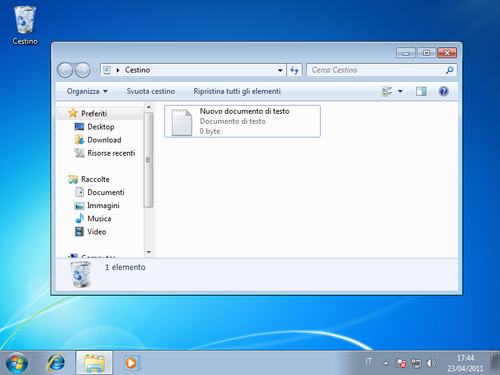
Task: Click the search magnifier icon
Action: 450,70
